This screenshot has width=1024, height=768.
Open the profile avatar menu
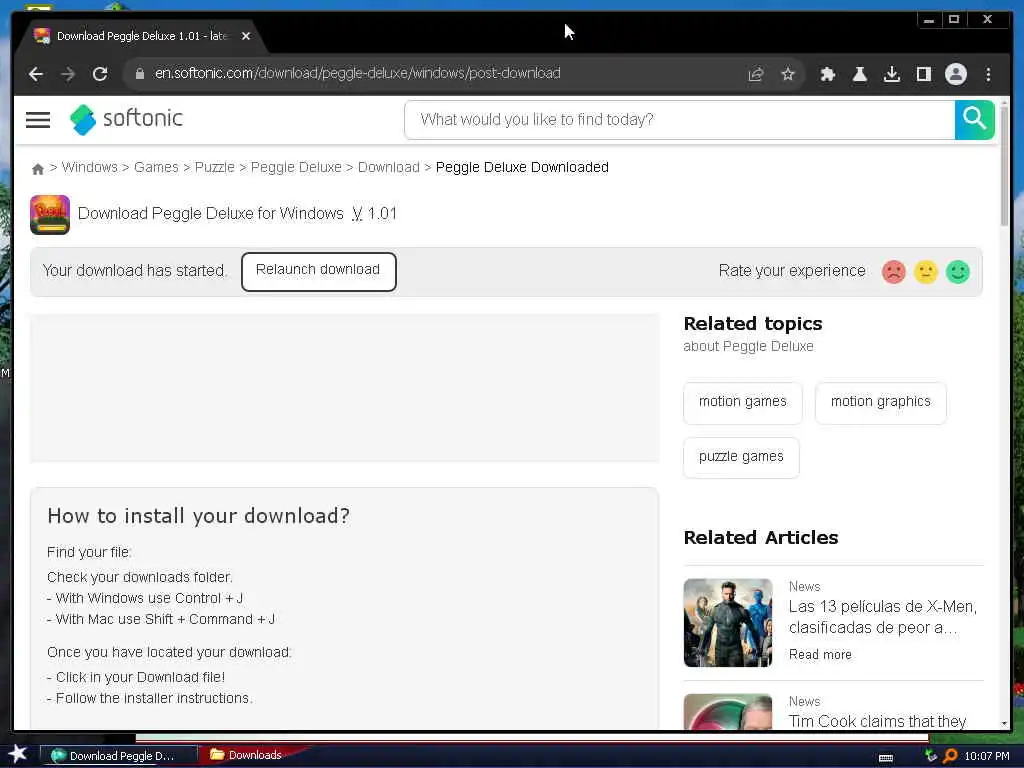coord(955,74)
